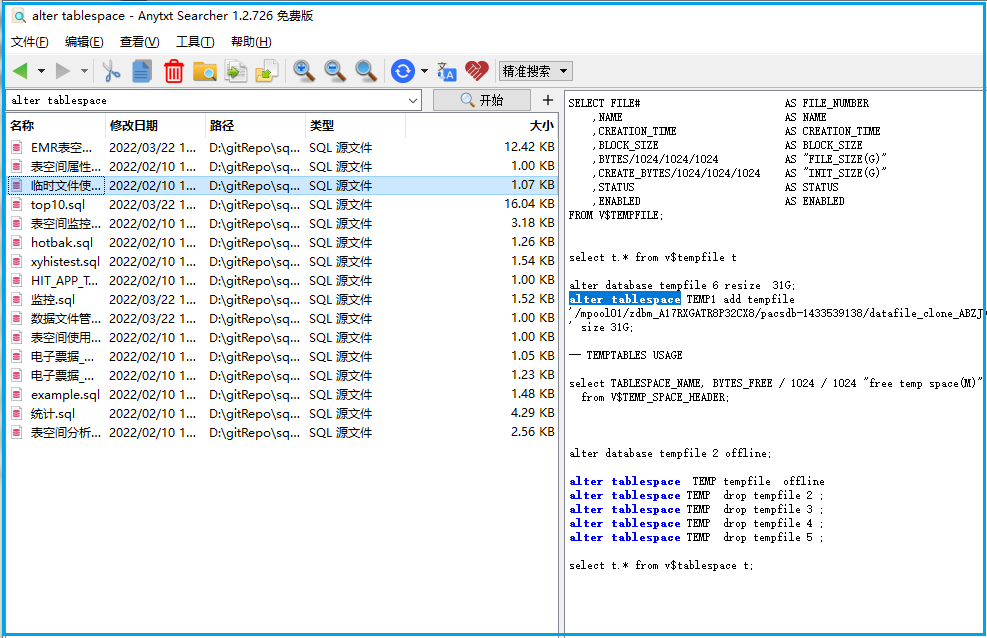The height and width of the screenshot is (638, 987).
Task: Open the 工具(T) menu
Action: tap(195, 42)
